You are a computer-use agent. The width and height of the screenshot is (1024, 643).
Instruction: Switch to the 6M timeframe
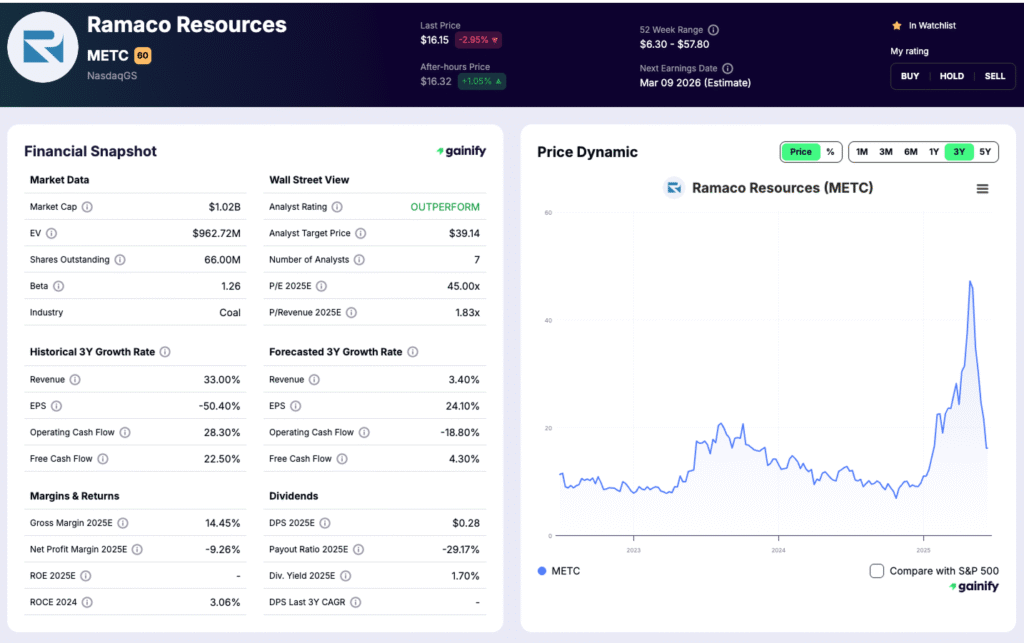click(910, 152)
